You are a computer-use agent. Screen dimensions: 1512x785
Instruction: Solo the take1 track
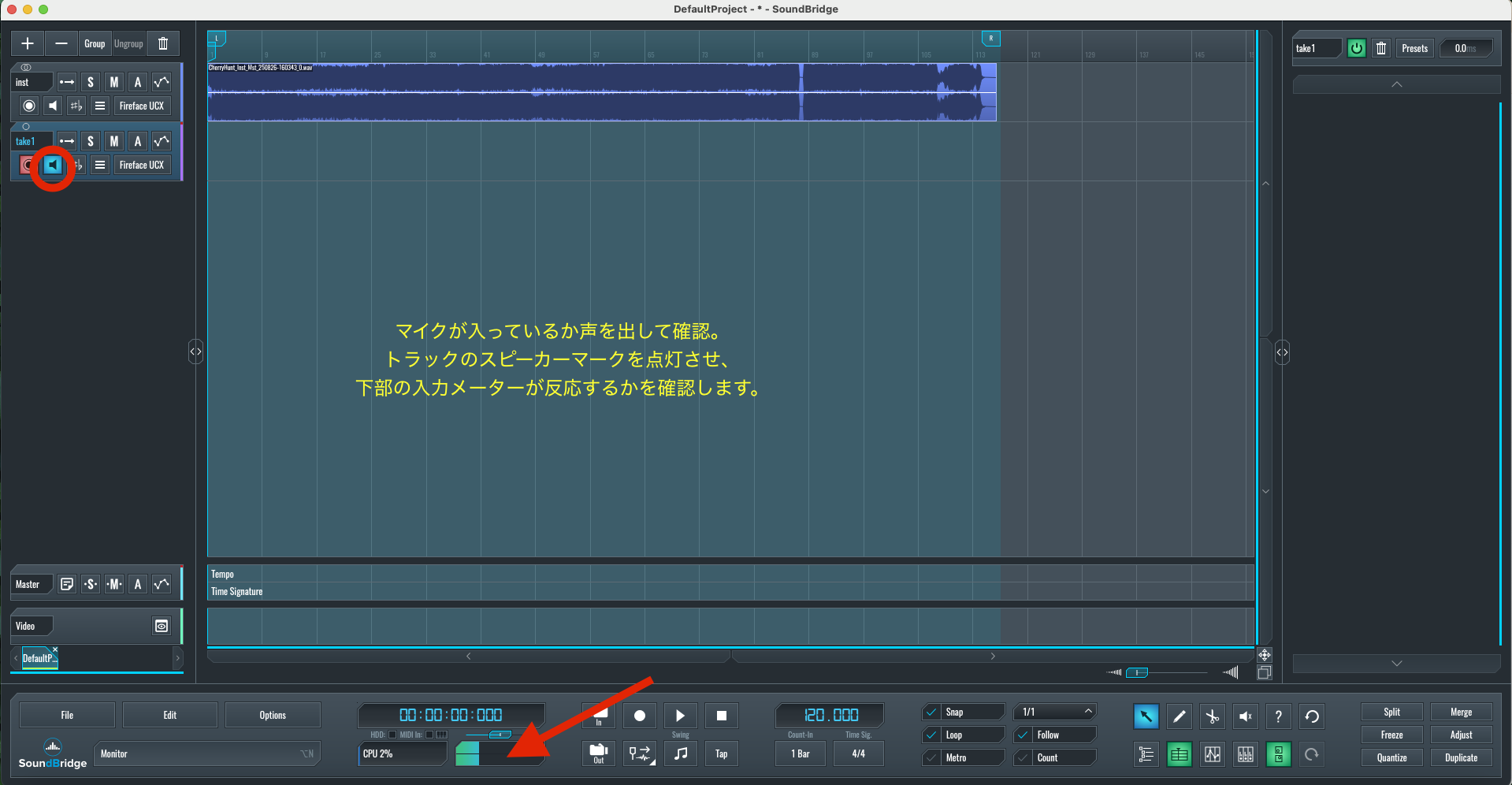91,141
